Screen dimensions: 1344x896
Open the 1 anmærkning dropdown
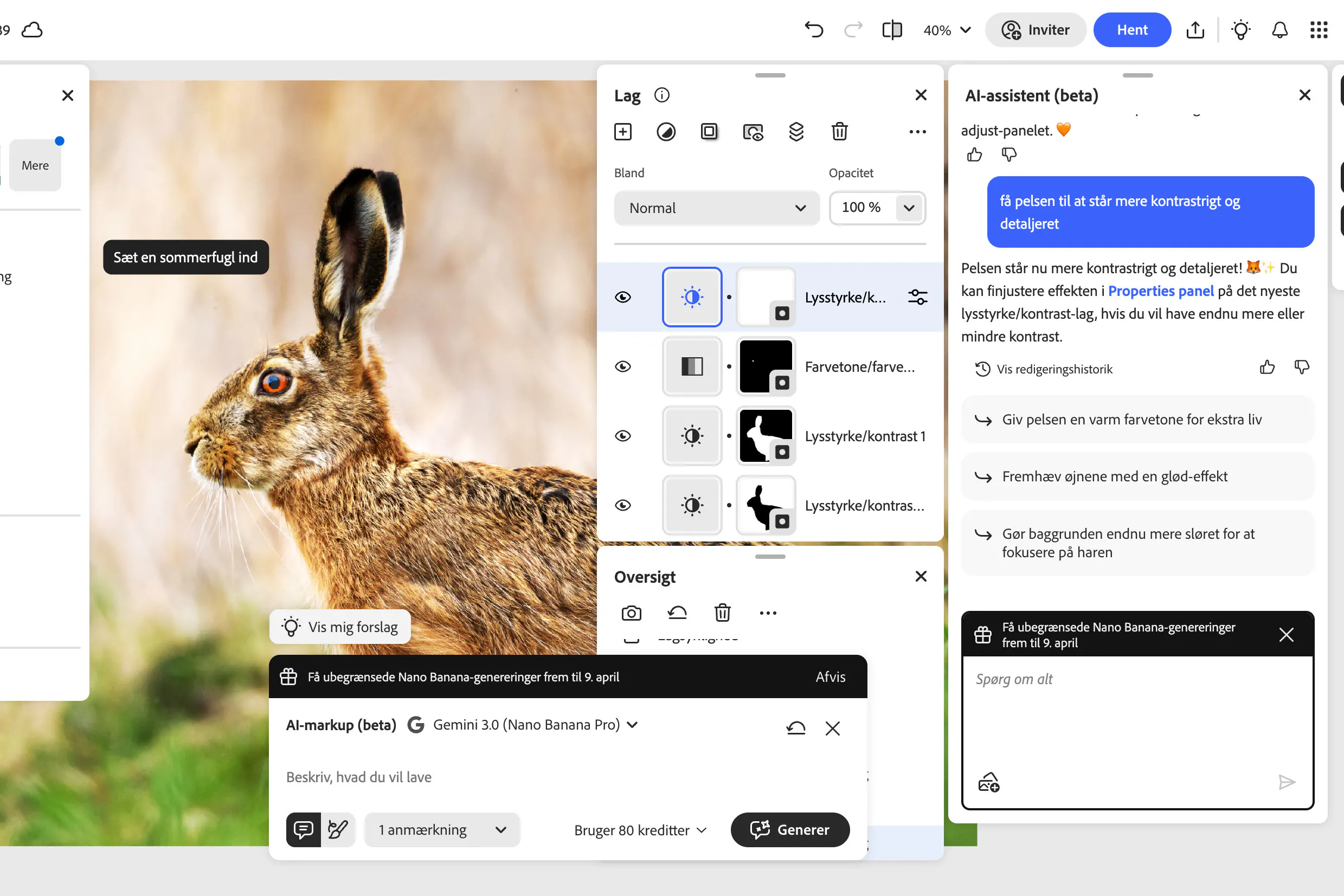[442, 830]
